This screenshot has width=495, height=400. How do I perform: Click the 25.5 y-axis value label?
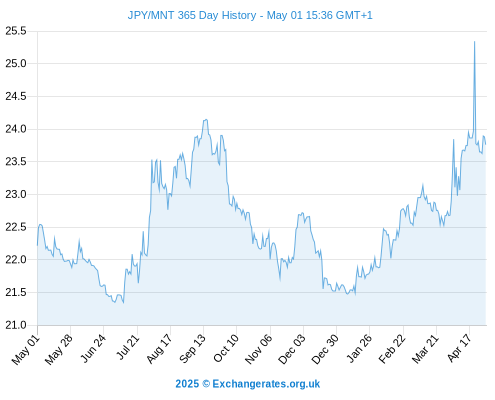point(16,31)
